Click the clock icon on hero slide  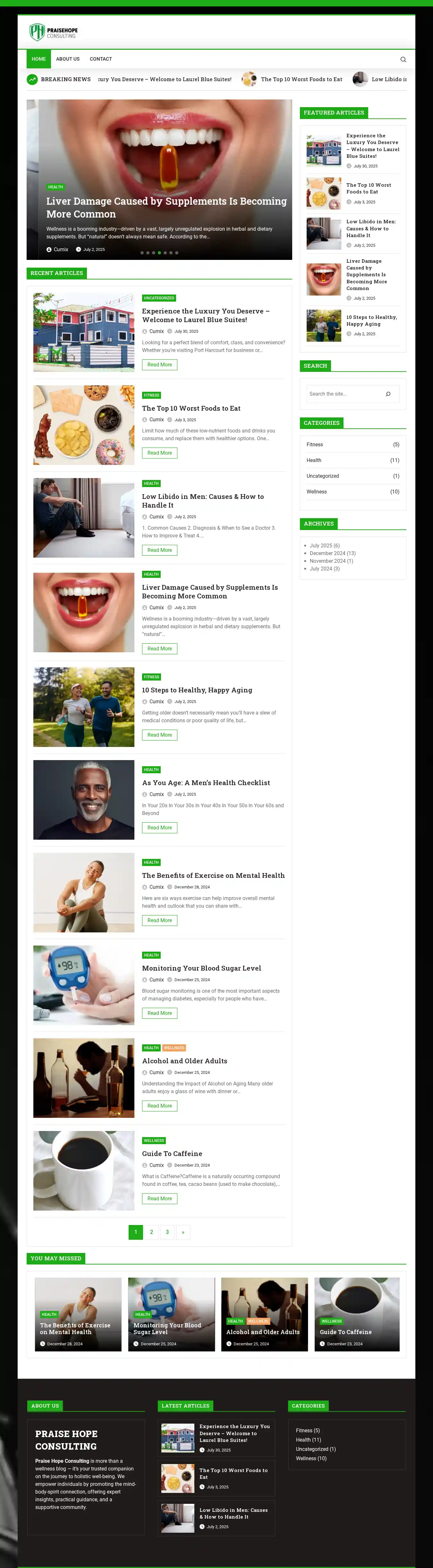(79, 250)
